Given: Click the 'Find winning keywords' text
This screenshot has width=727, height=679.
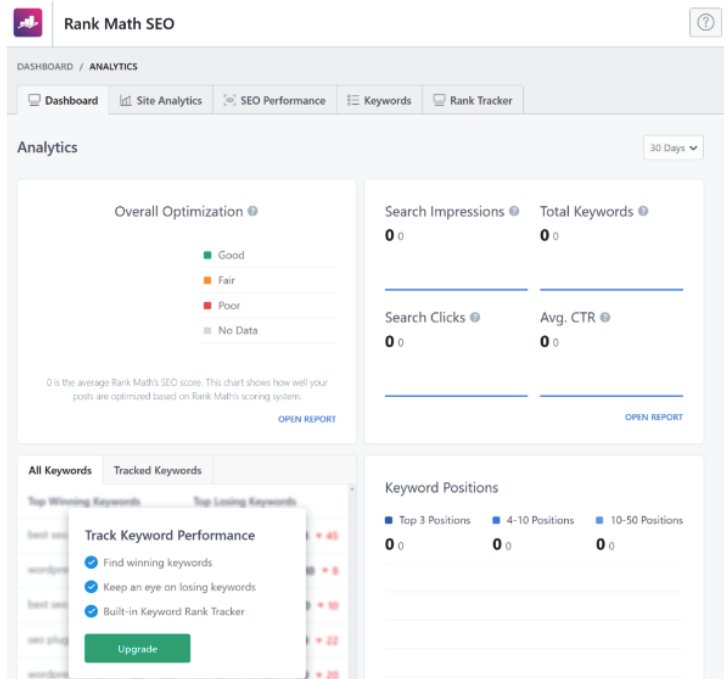Looking at the screenshot, I should tap(158, 562).
